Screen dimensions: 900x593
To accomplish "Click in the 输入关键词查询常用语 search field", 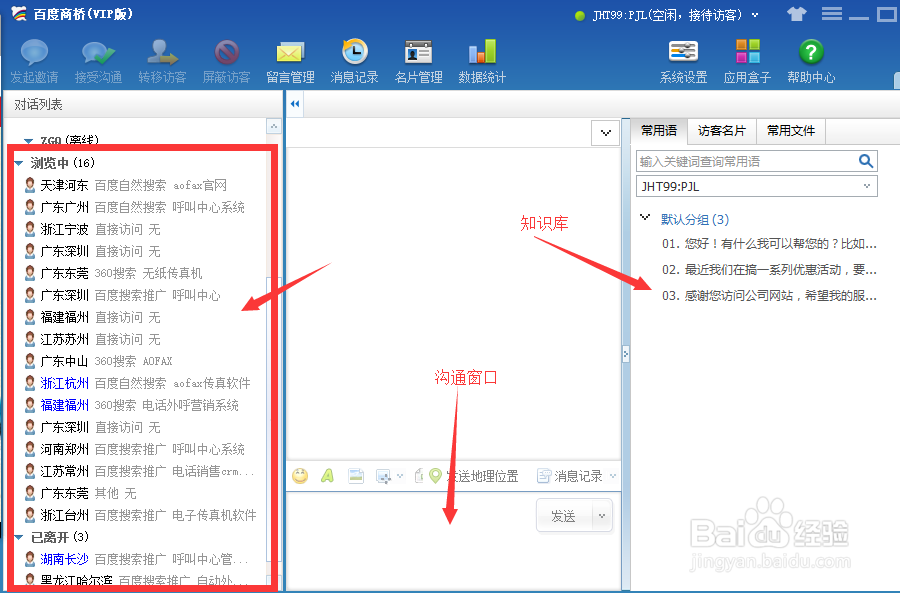I will 746,161.
